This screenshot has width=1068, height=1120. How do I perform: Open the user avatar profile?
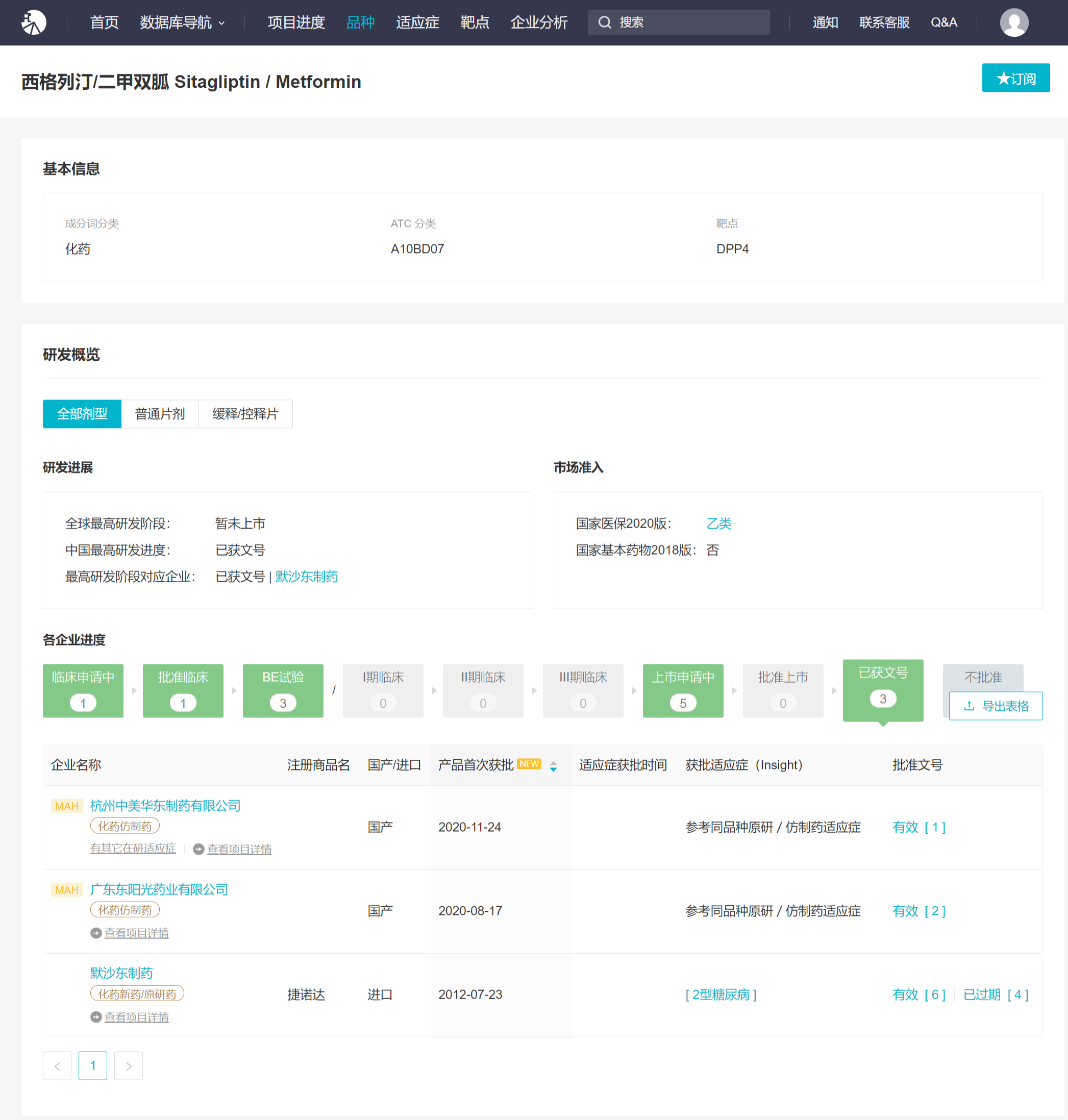[x=1014, y=22]
